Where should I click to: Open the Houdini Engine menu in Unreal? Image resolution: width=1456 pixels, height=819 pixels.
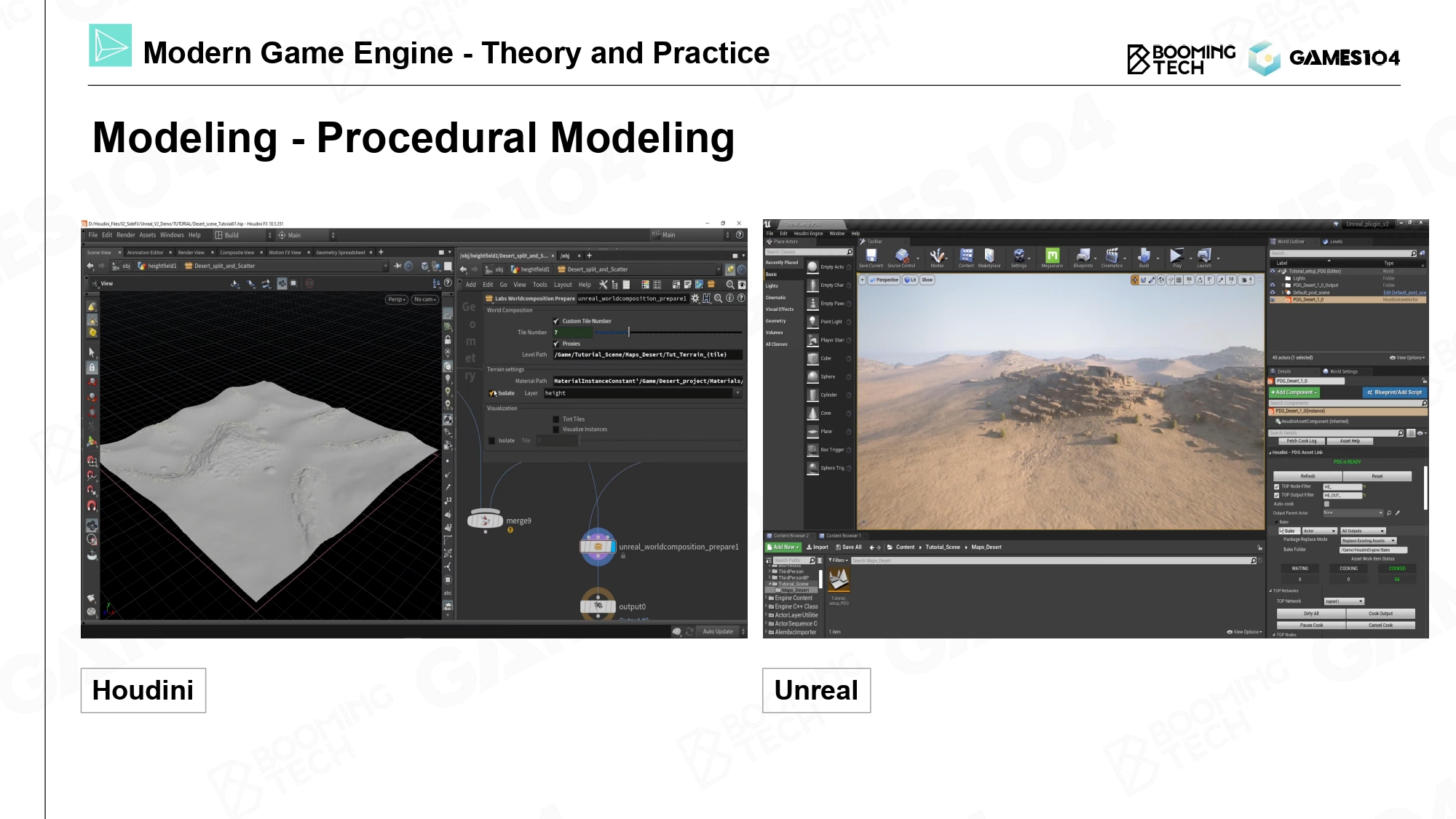point(808,234)
